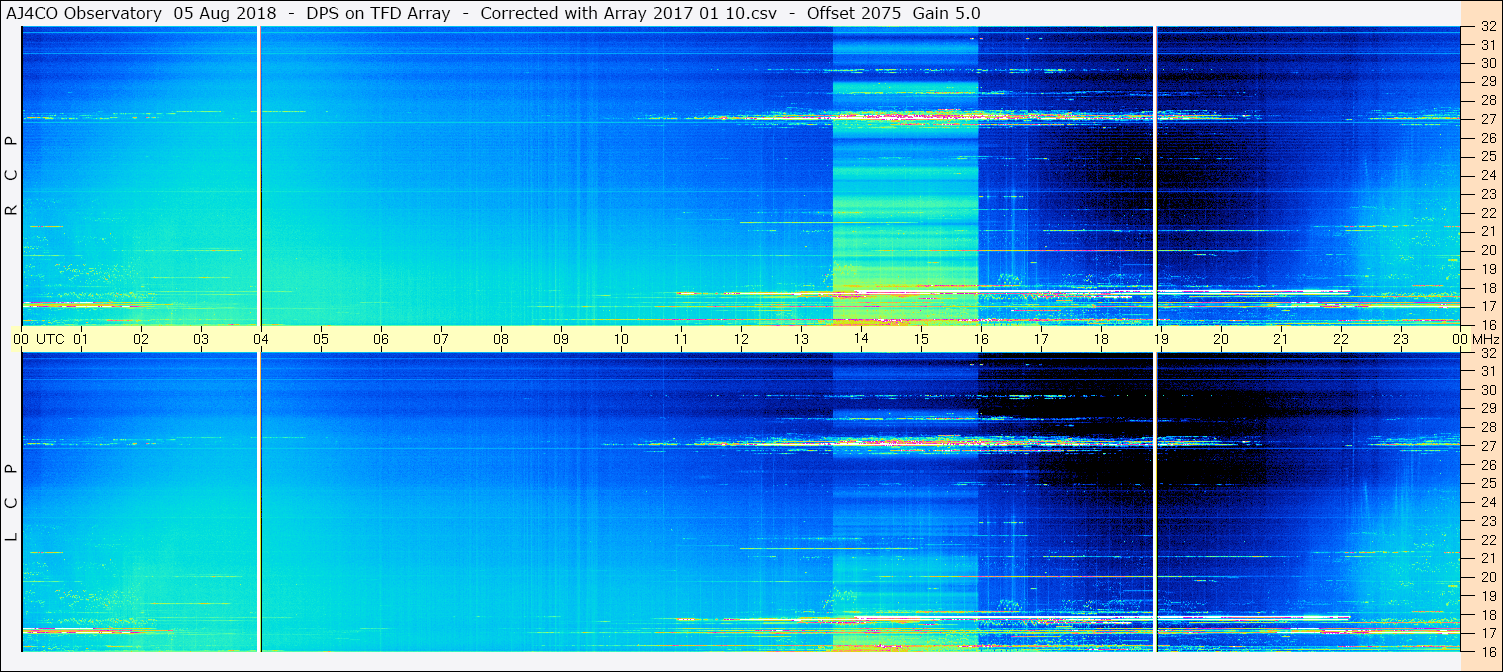The image size is (1503, 672).
Task: Select hour 06 on the UTC axis
Action: click(381, 339)
